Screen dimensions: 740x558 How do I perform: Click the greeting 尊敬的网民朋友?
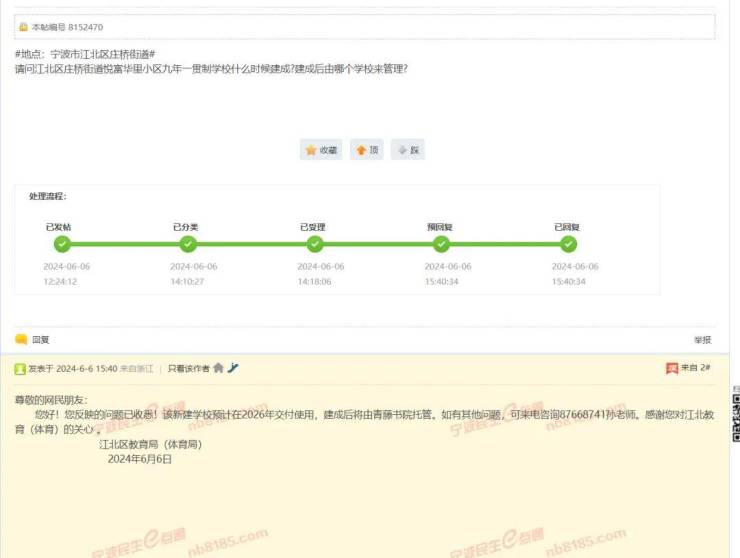[x=51, y=400]
